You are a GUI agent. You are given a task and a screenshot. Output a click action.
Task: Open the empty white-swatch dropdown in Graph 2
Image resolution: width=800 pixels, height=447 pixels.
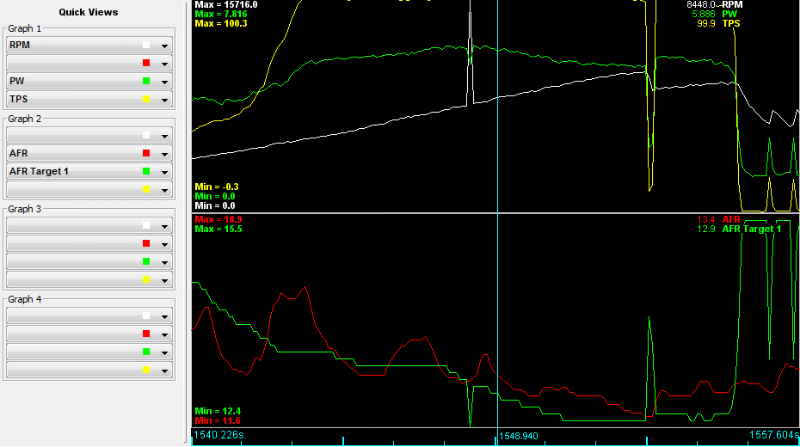click(x=162, y=135)
